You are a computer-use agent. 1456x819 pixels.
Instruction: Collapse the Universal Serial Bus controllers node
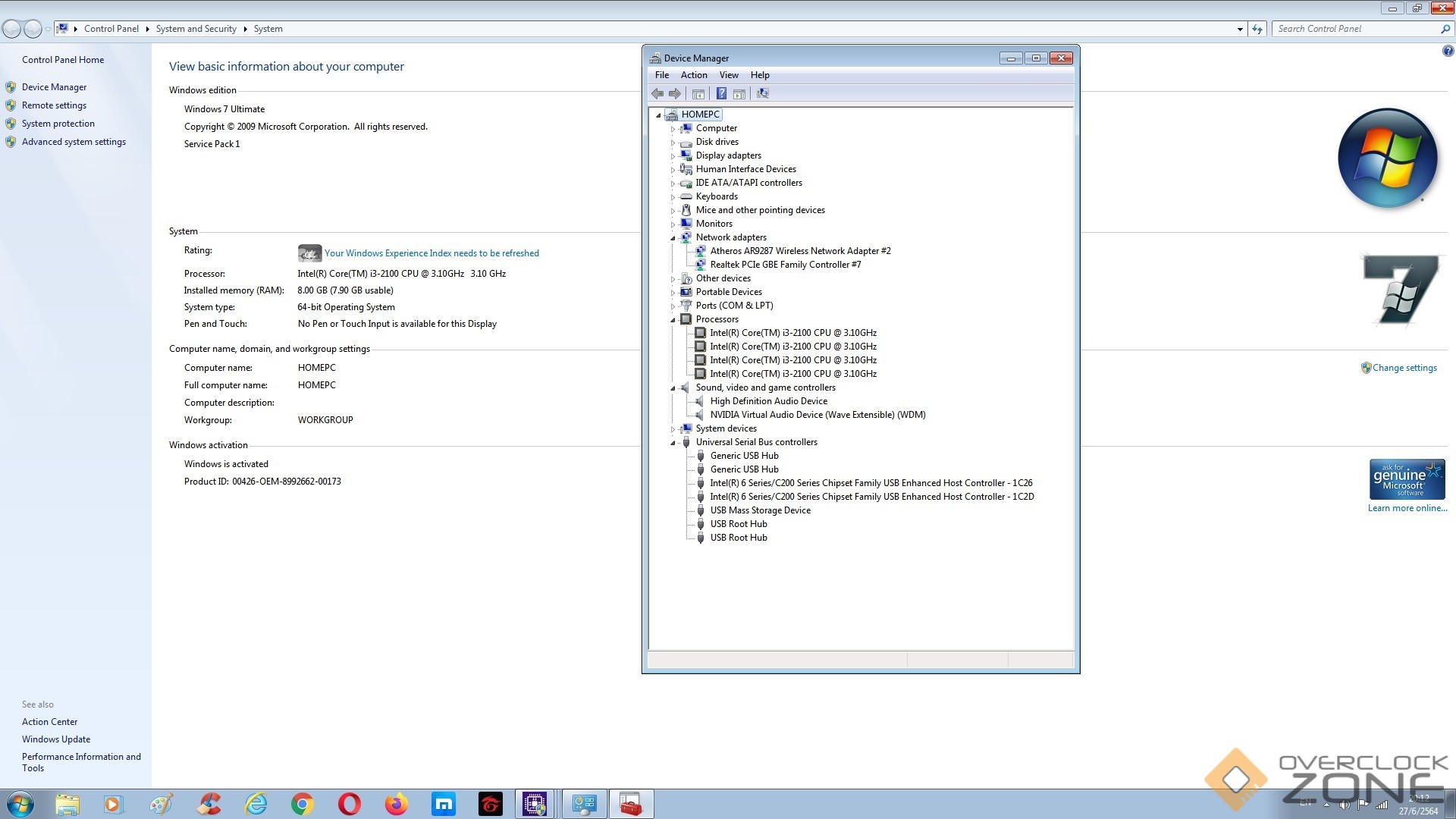coord(673,443)
